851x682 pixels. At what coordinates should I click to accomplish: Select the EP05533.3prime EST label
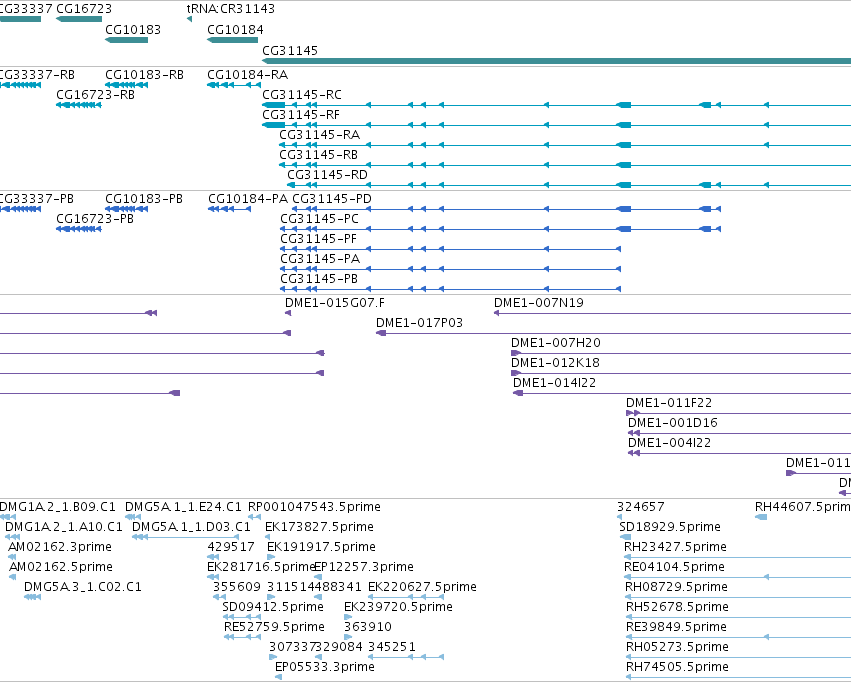(325, 667)
